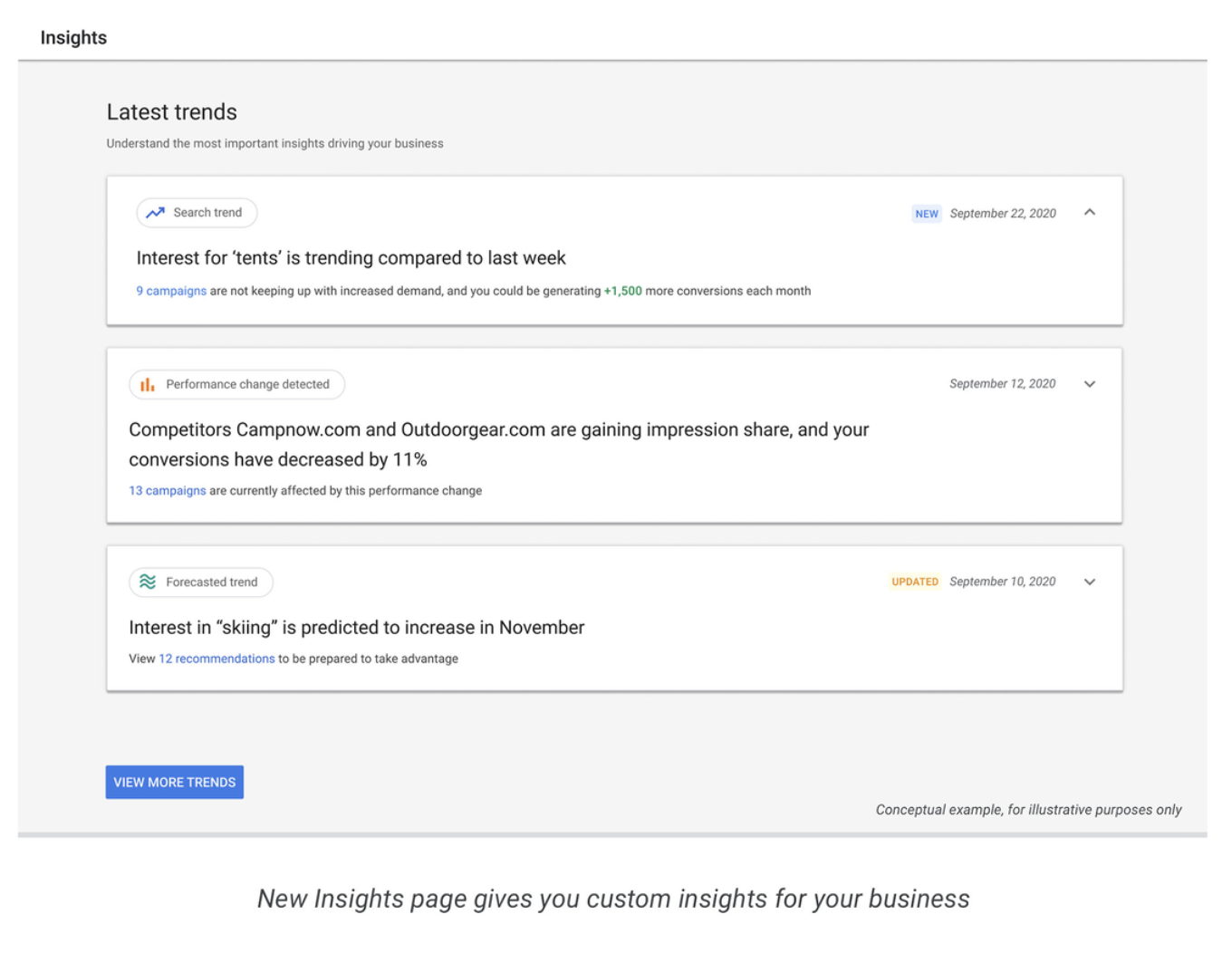Image resolution: width=1232 pixels, height=953 pixels.
Task: Select the Performance change detected chip
Action: [x=237, y=385]
